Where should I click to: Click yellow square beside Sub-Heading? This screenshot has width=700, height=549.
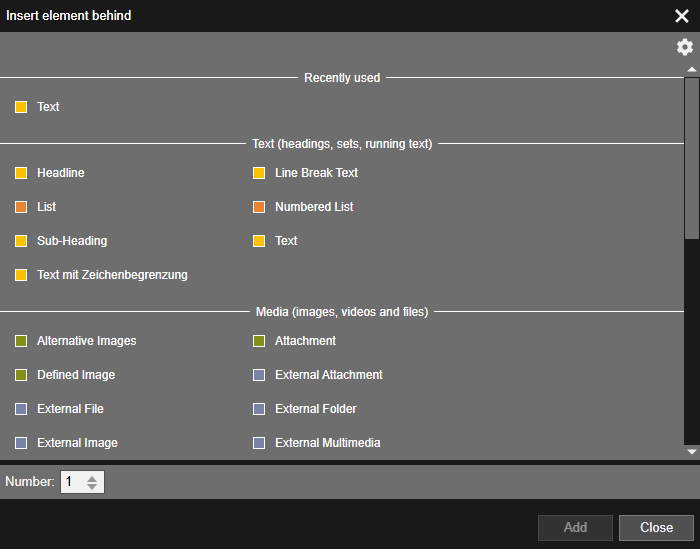(21, 241)
